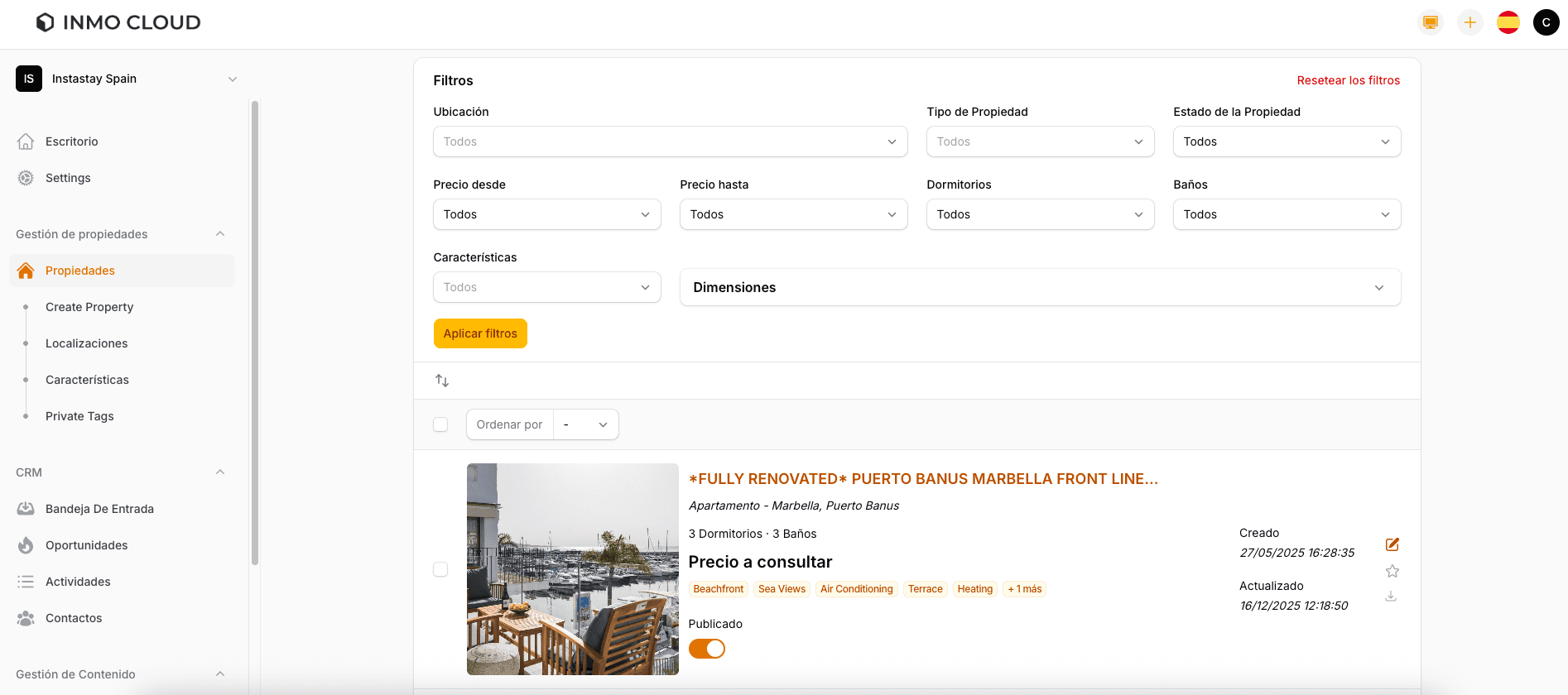Click Resetear los filtros link
Screen dimensions: 1568x695
point(1348,80)
